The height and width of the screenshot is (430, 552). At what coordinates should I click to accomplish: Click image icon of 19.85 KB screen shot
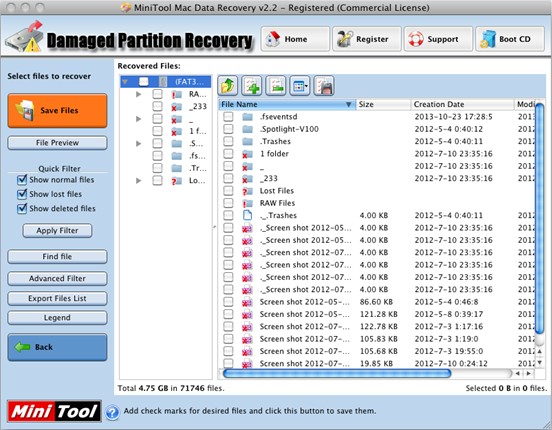247,364
